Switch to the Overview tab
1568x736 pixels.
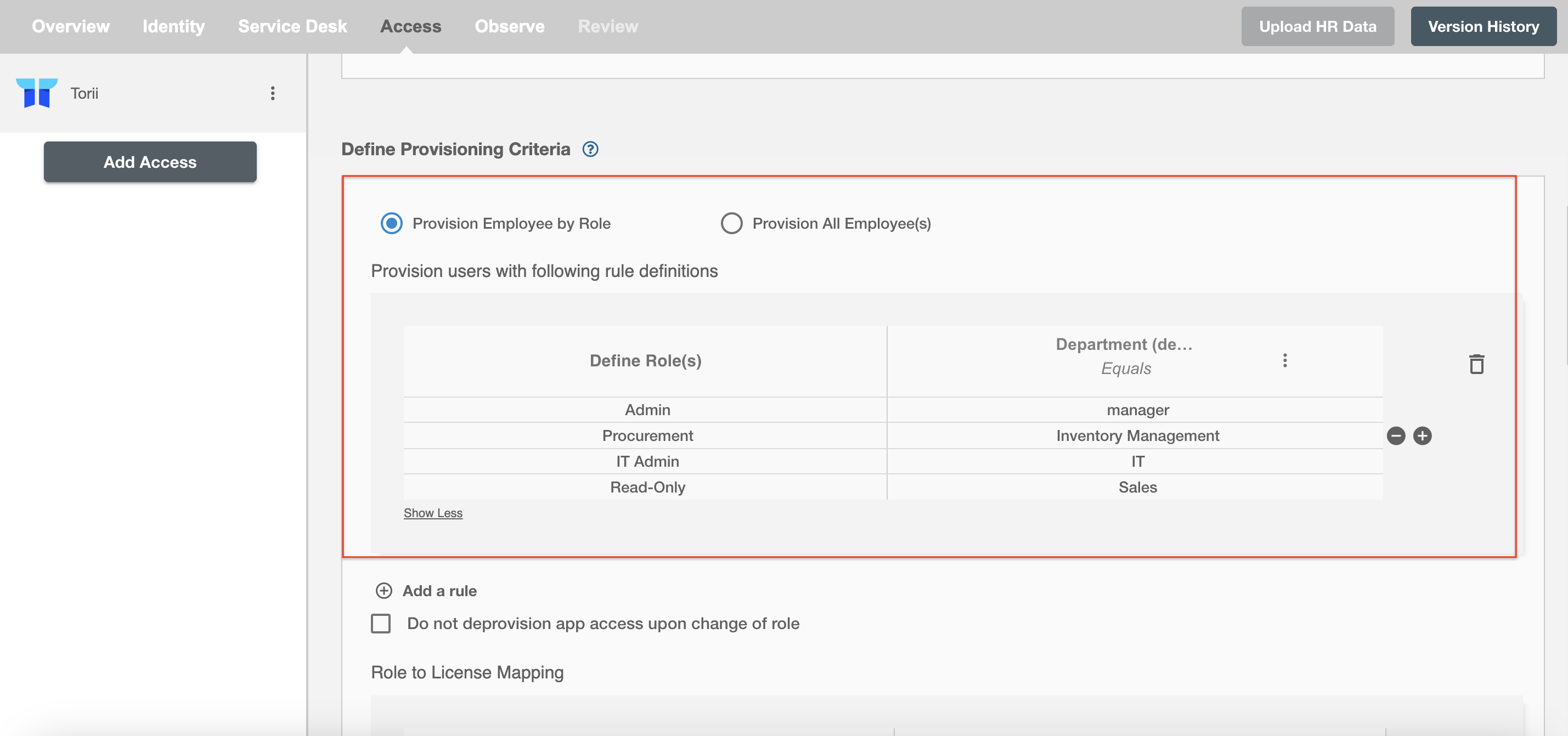pos(71,25)
